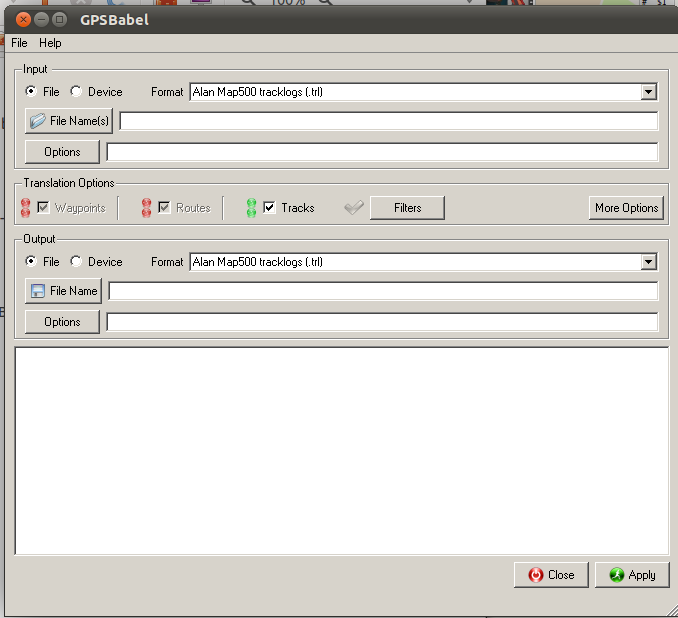Click the More Options button
Viewport: 678px width, 618px height.
pyautogui.click(x=626, y=208)
